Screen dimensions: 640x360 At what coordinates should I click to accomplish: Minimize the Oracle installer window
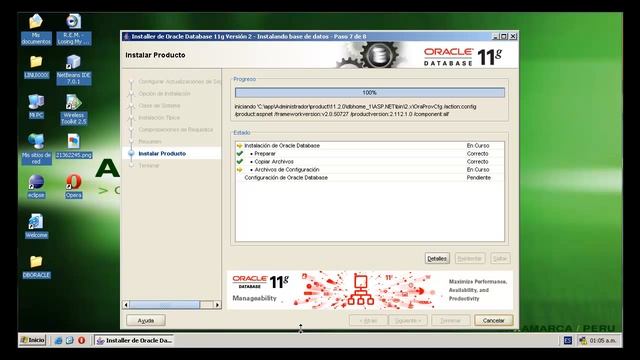coord(495,36)
